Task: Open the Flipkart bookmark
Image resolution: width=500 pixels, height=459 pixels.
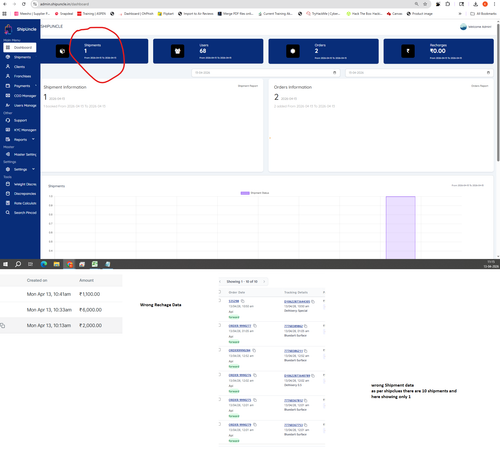Action: point(166,14)
